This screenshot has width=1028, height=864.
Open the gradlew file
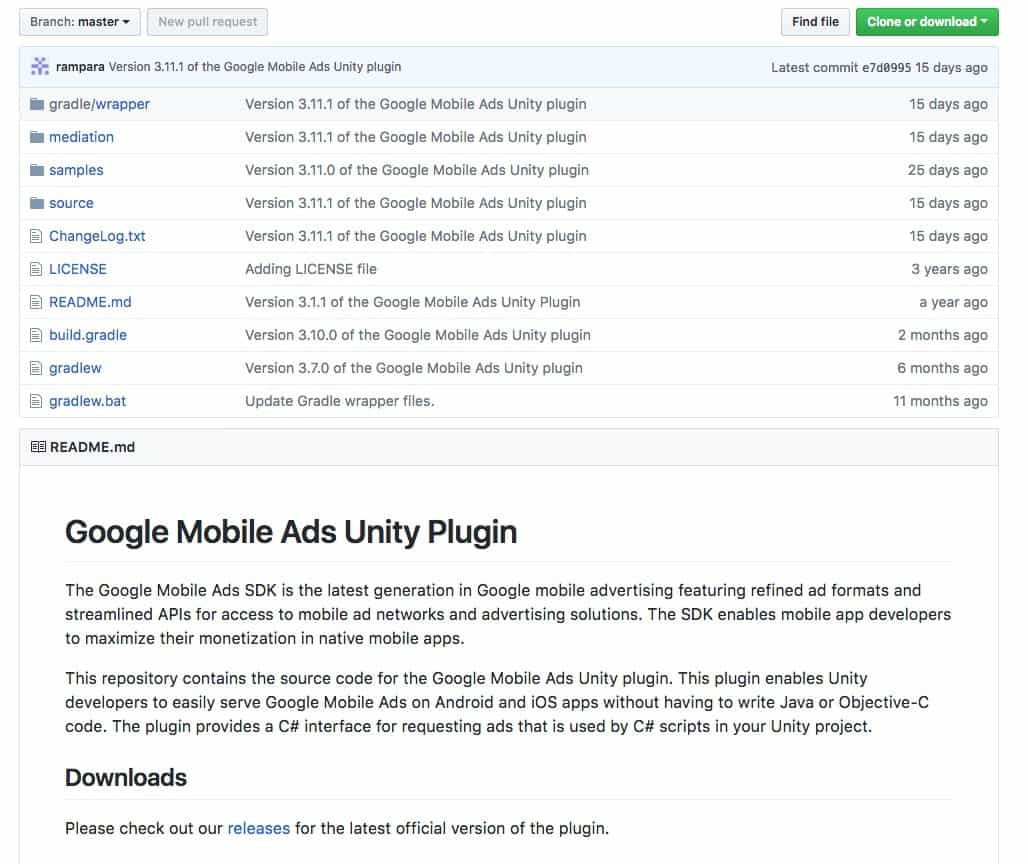[75, 368]
